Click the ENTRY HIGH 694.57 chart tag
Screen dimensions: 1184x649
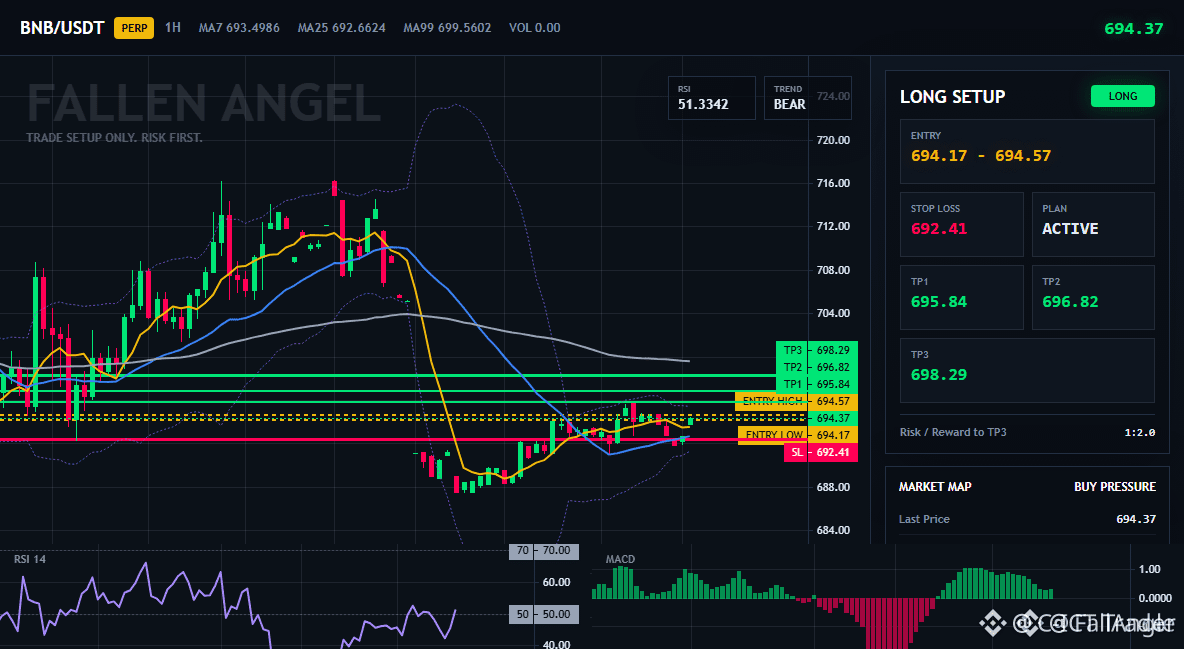pyautogui.click(x=796, y=401)
